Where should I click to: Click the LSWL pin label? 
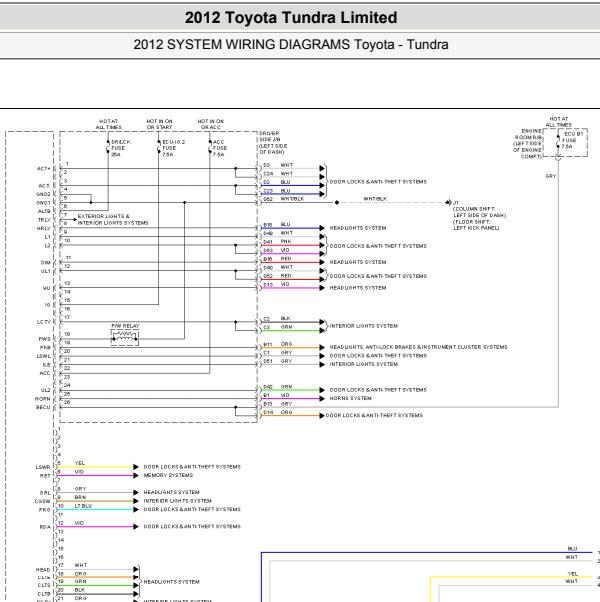(44, 356)
